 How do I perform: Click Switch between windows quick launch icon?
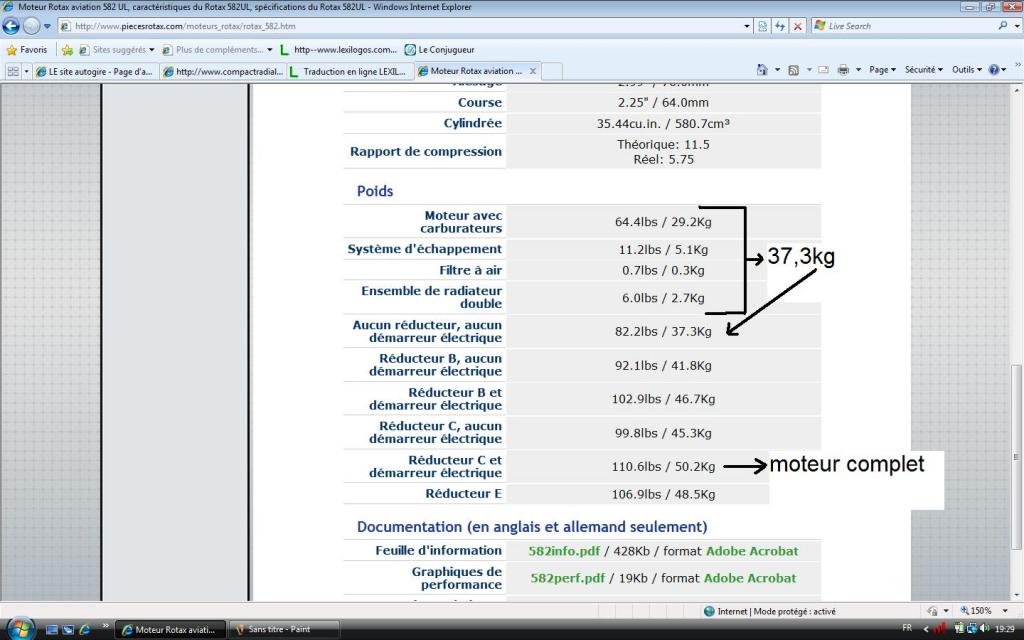[x=68, y=630]
